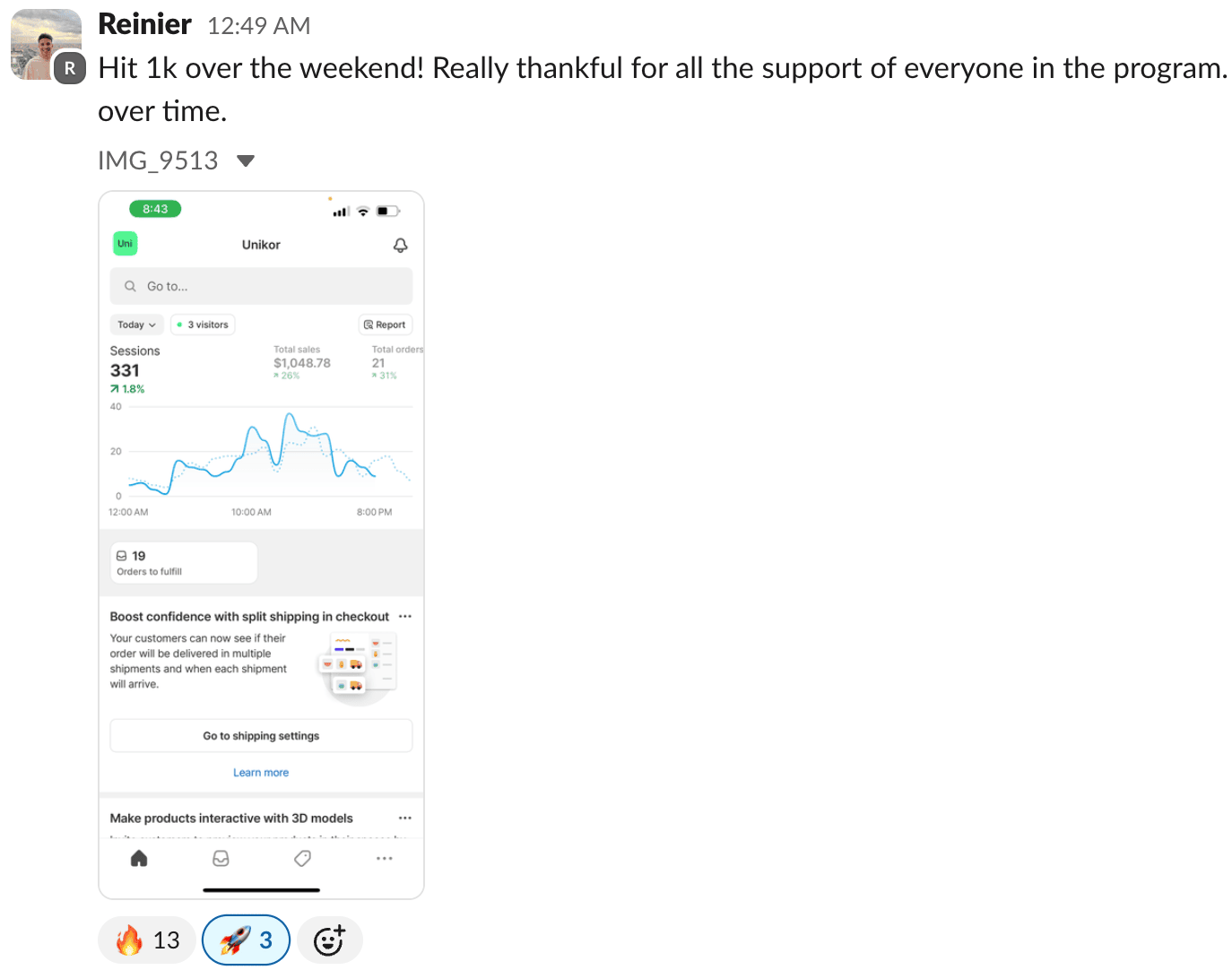This screenshot has height=970, width=1232.
Task: Collapse the IMG_9513 attachment arrow
Action: point(246,161)
